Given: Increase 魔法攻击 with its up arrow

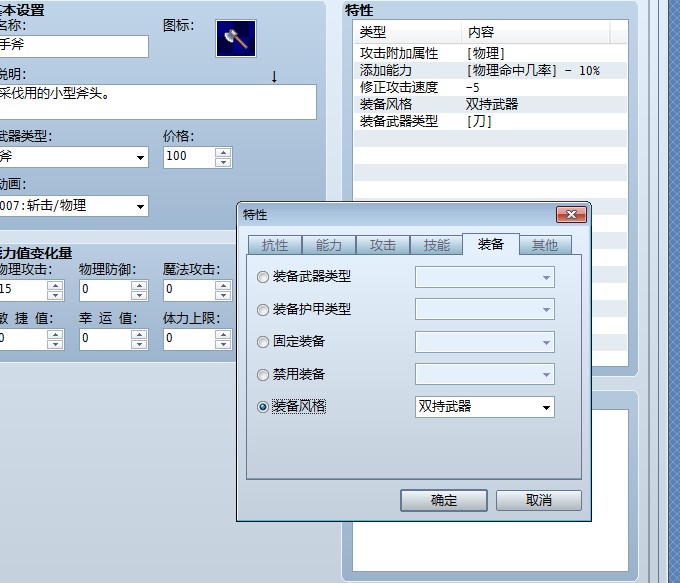Looking at the screenshot, I should (223, 286).
